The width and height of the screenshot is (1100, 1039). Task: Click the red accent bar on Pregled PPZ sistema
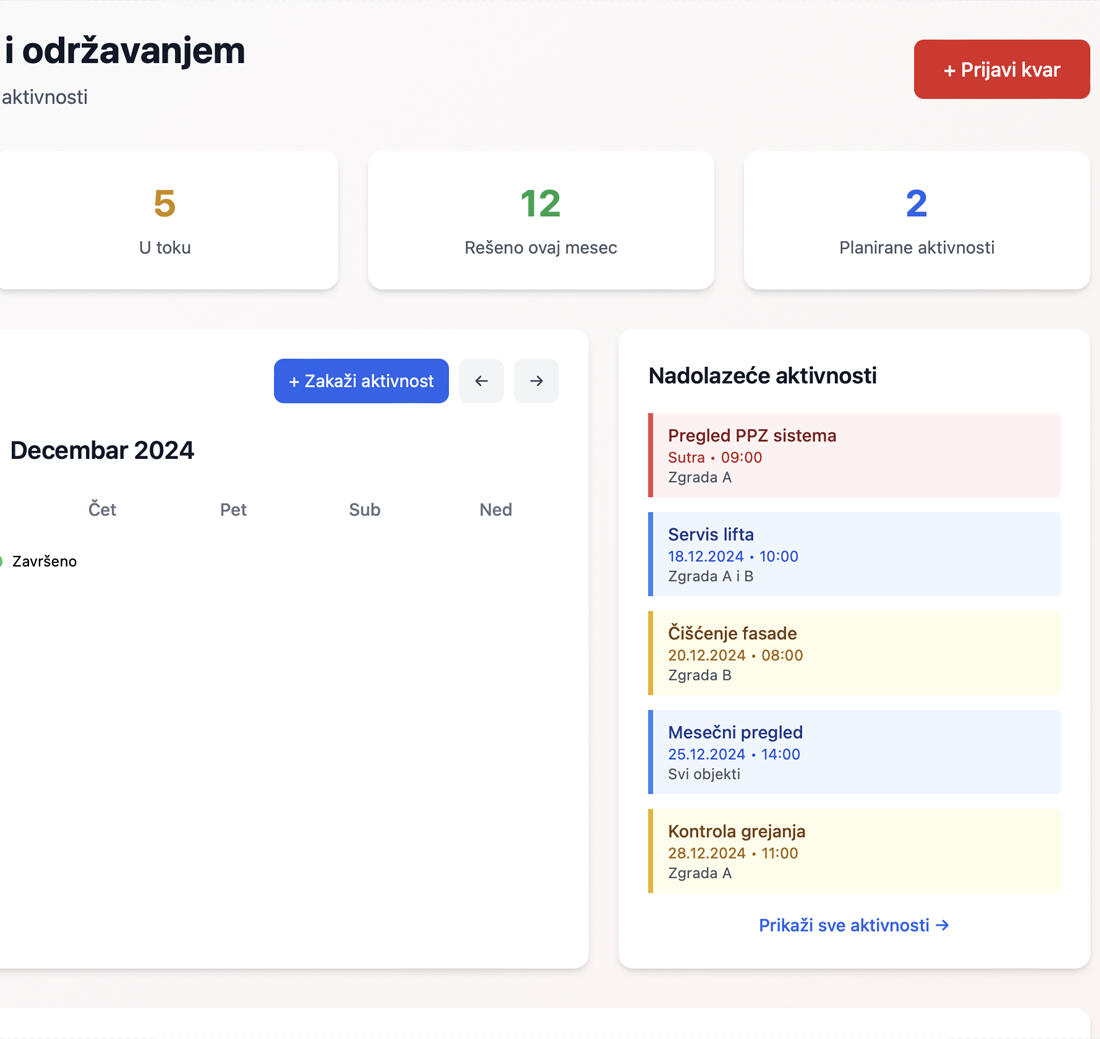click(x=652, y=456)
